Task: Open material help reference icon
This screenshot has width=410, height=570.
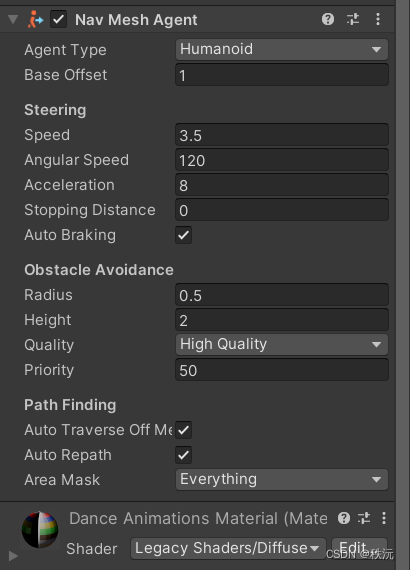Action: point(344,518)
